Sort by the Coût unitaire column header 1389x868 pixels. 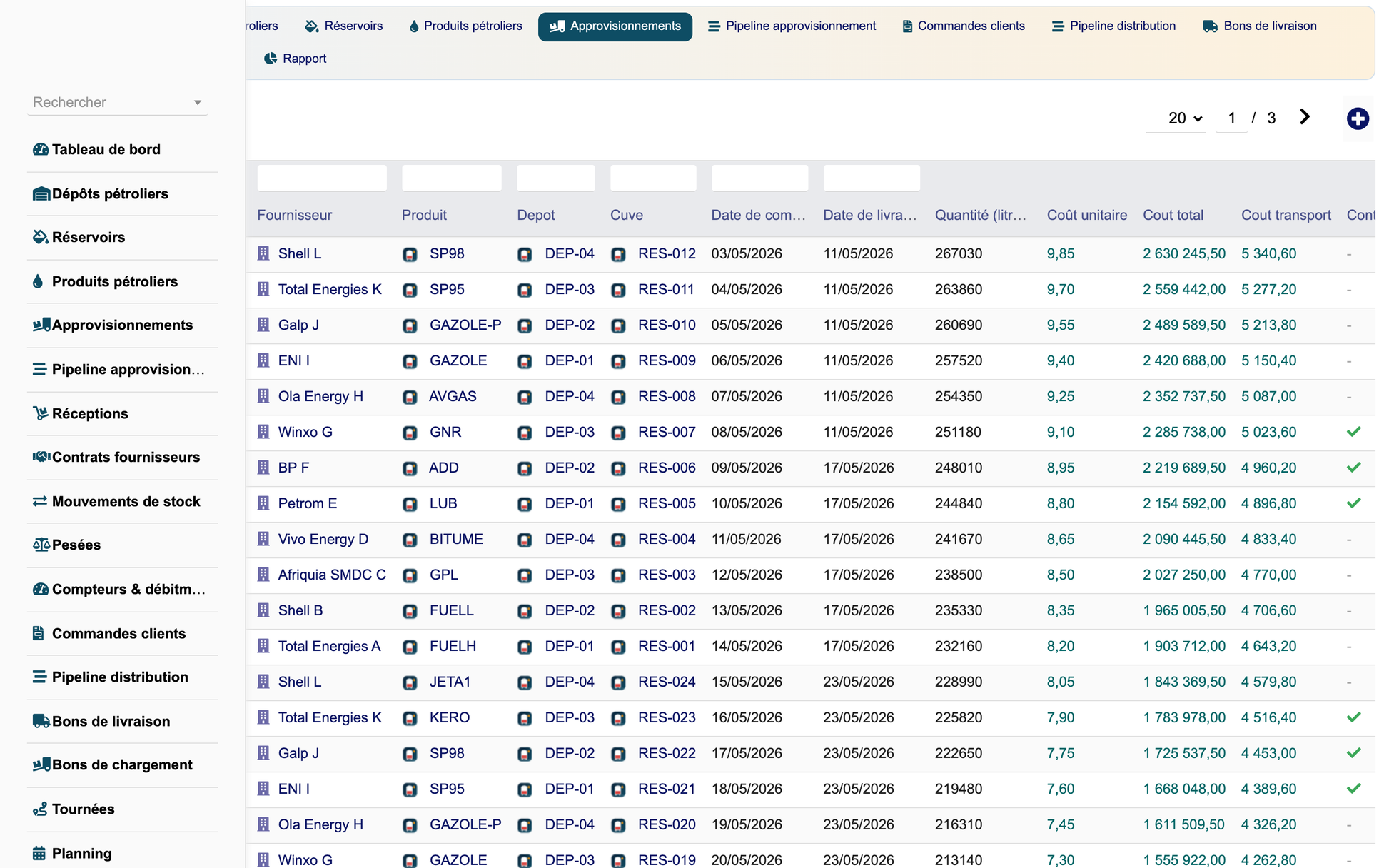pos(1087,215)
